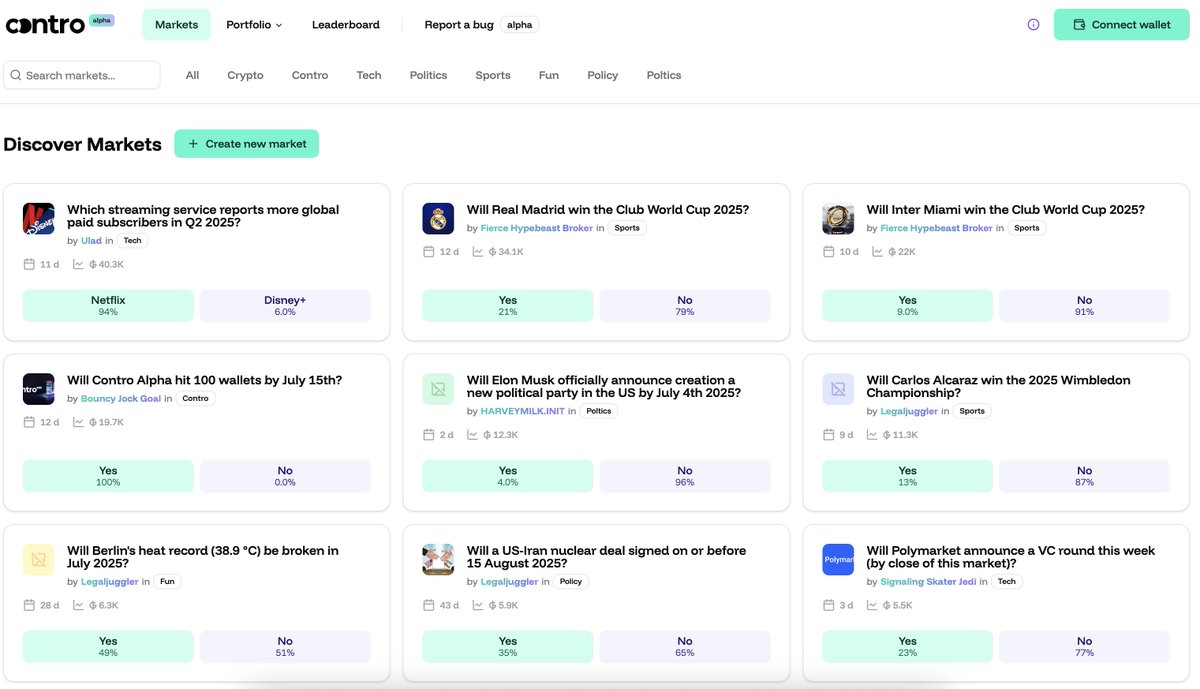Click the alpha badge beside Report a bug

(520, 25)
